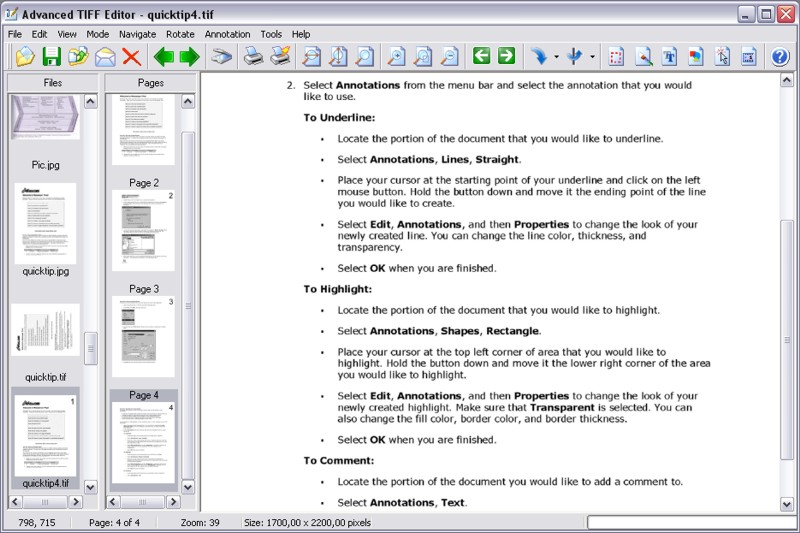Click the page with brush annotation icon
This screenshot has height=533, width=800.
click(643, 56)
